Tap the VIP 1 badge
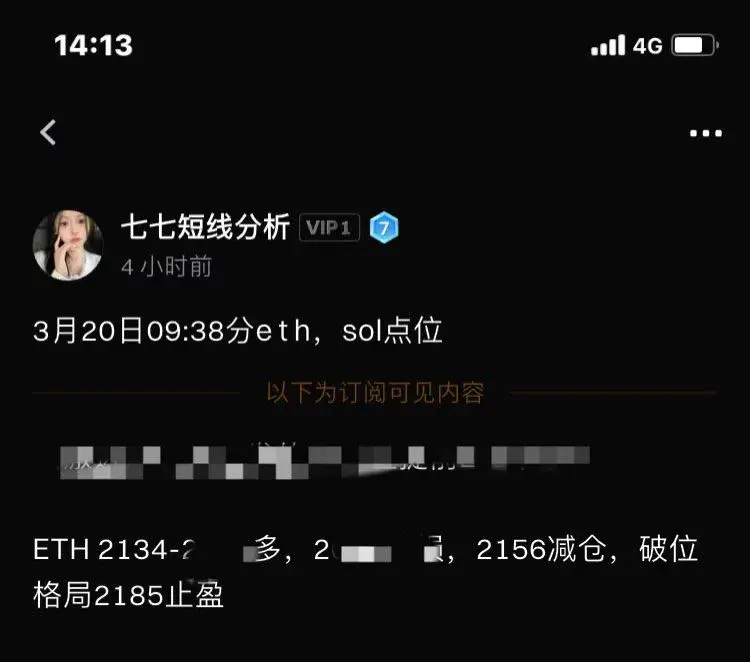750x662 pixels. pyautogui.click(x=329, y=228)
